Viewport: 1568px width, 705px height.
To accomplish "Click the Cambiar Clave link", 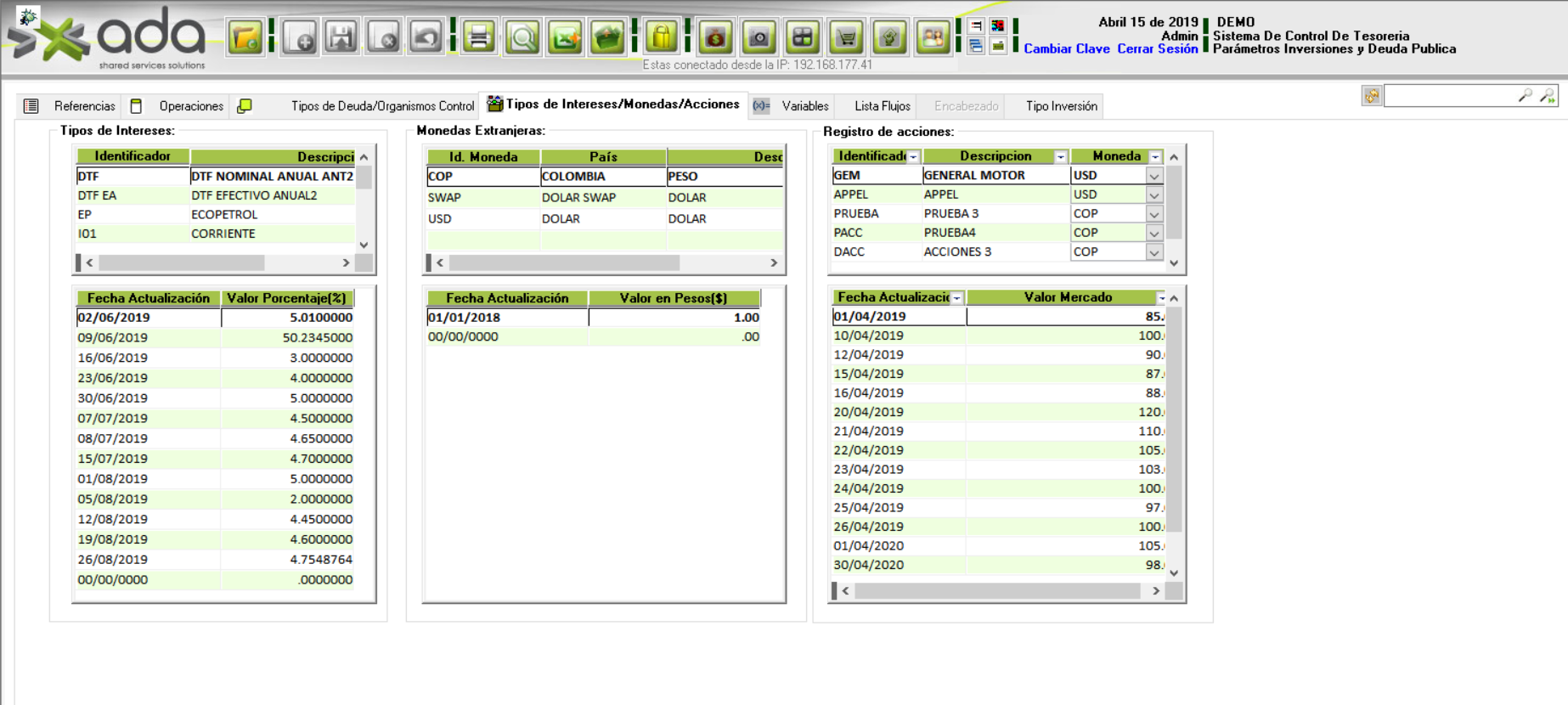I will tap(1066, 49).
